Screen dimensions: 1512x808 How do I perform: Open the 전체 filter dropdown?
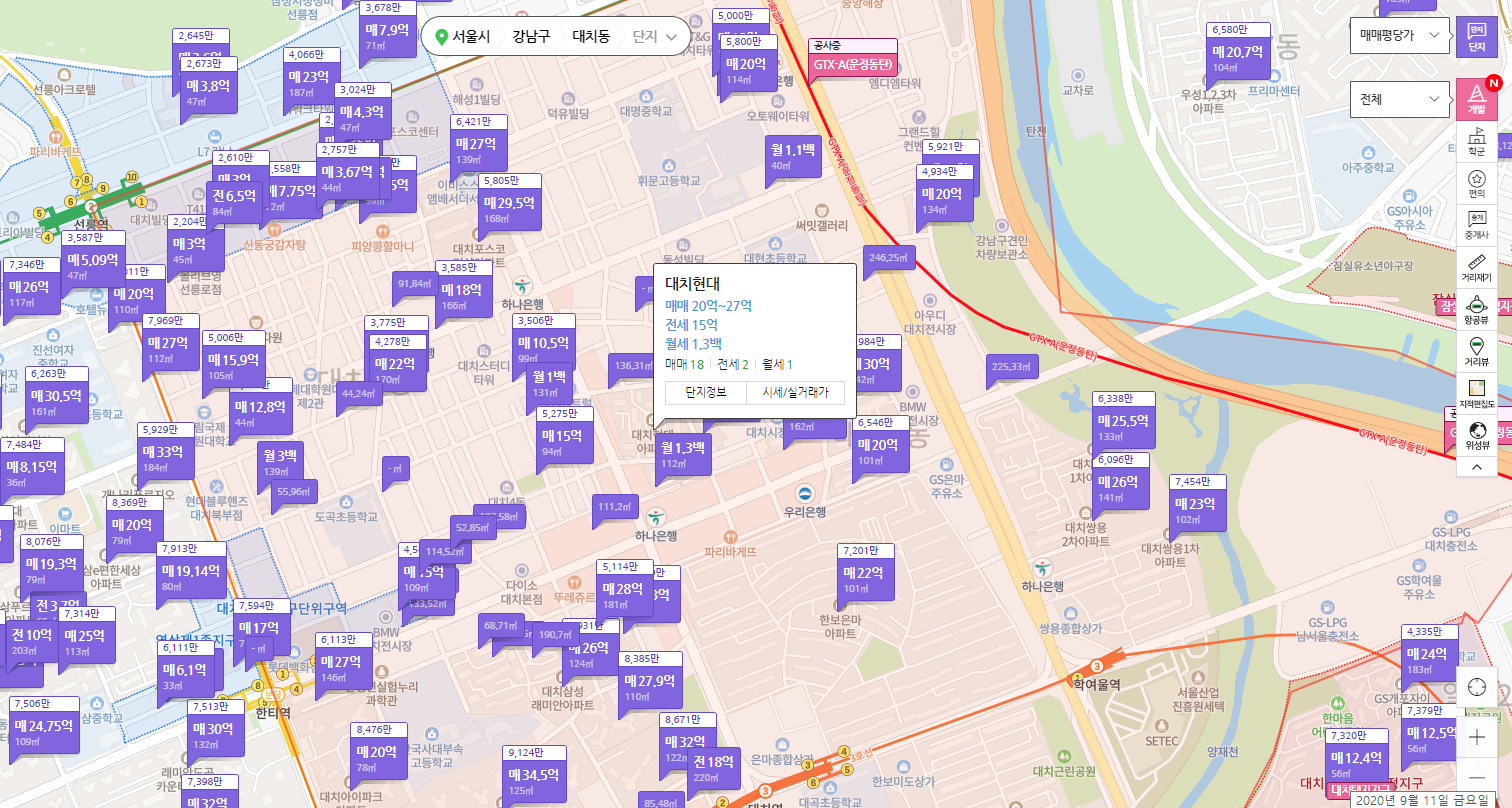[x=1400, y=99]
